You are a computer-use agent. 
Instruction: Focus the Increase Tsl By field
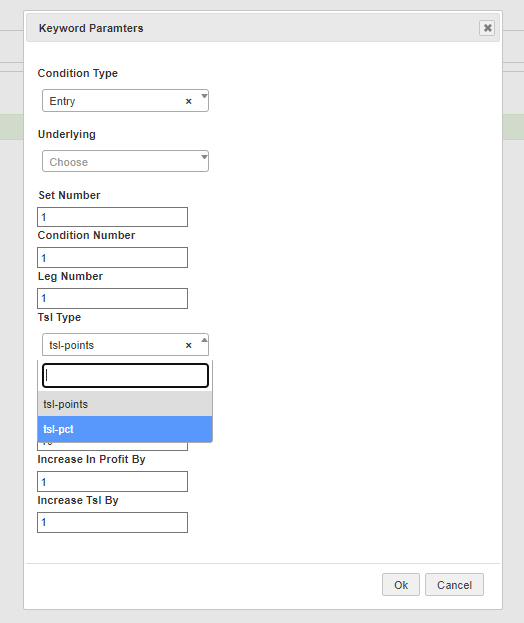click(112, 522)
